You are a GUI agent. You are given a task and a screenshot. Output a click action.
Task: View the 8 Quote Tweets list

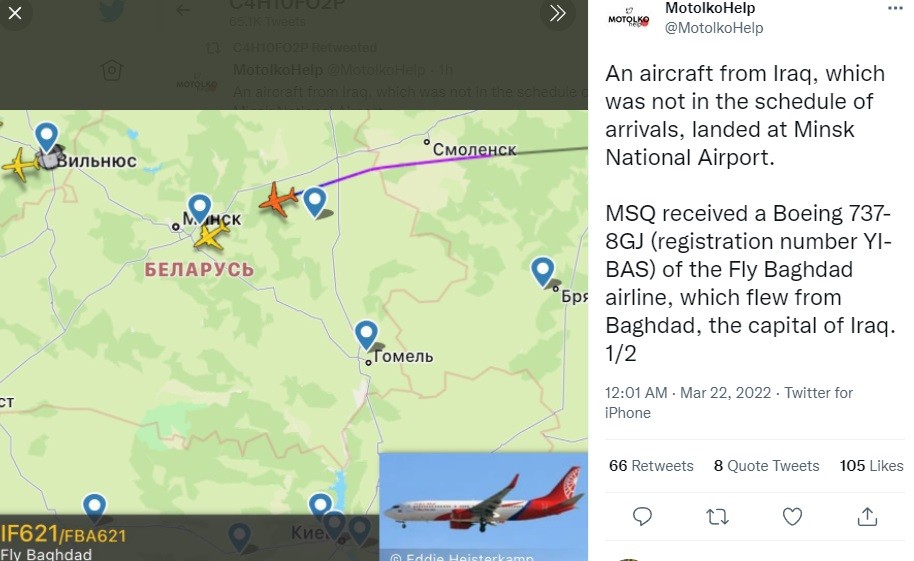coord(766,466)
